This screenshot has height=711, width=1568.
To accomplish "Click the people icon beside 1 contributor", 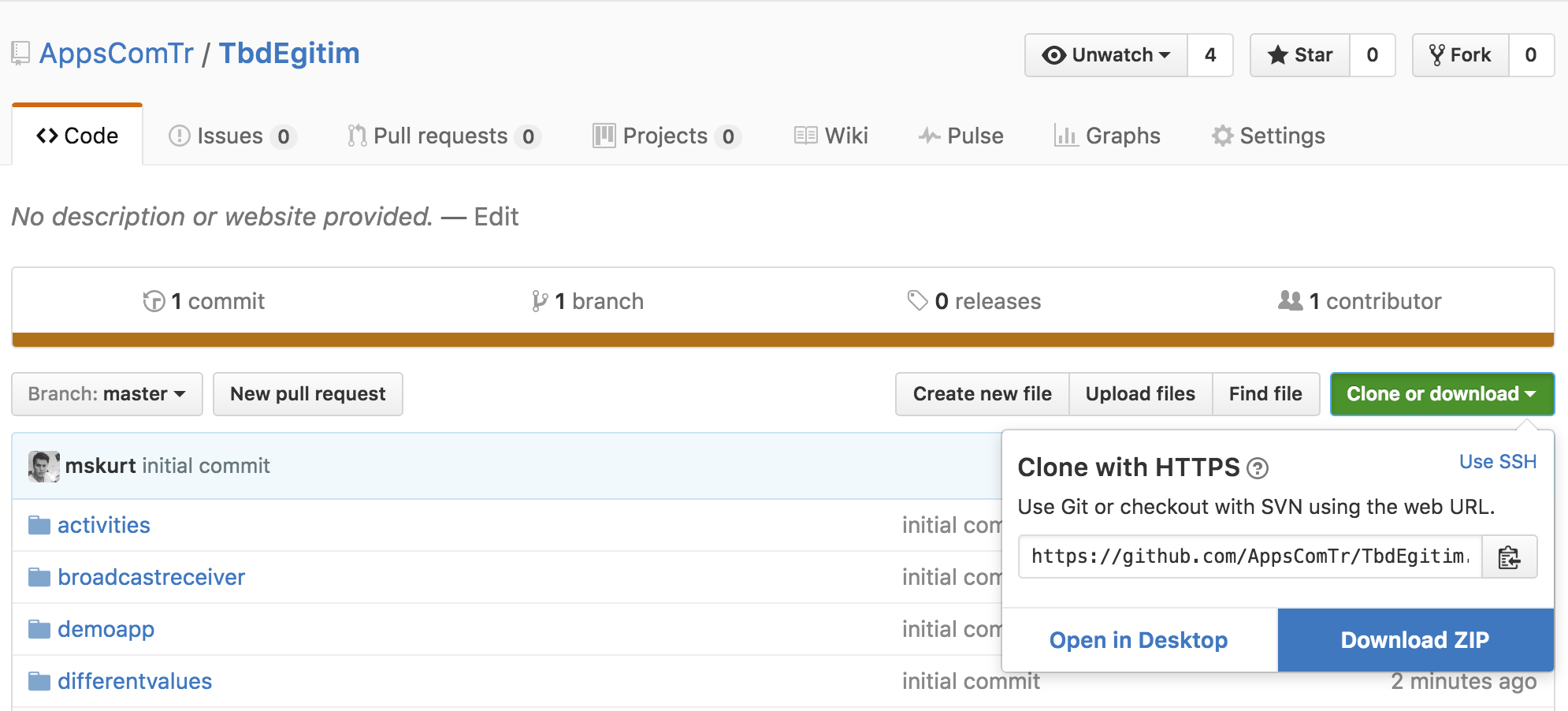I will point(1290,300).
